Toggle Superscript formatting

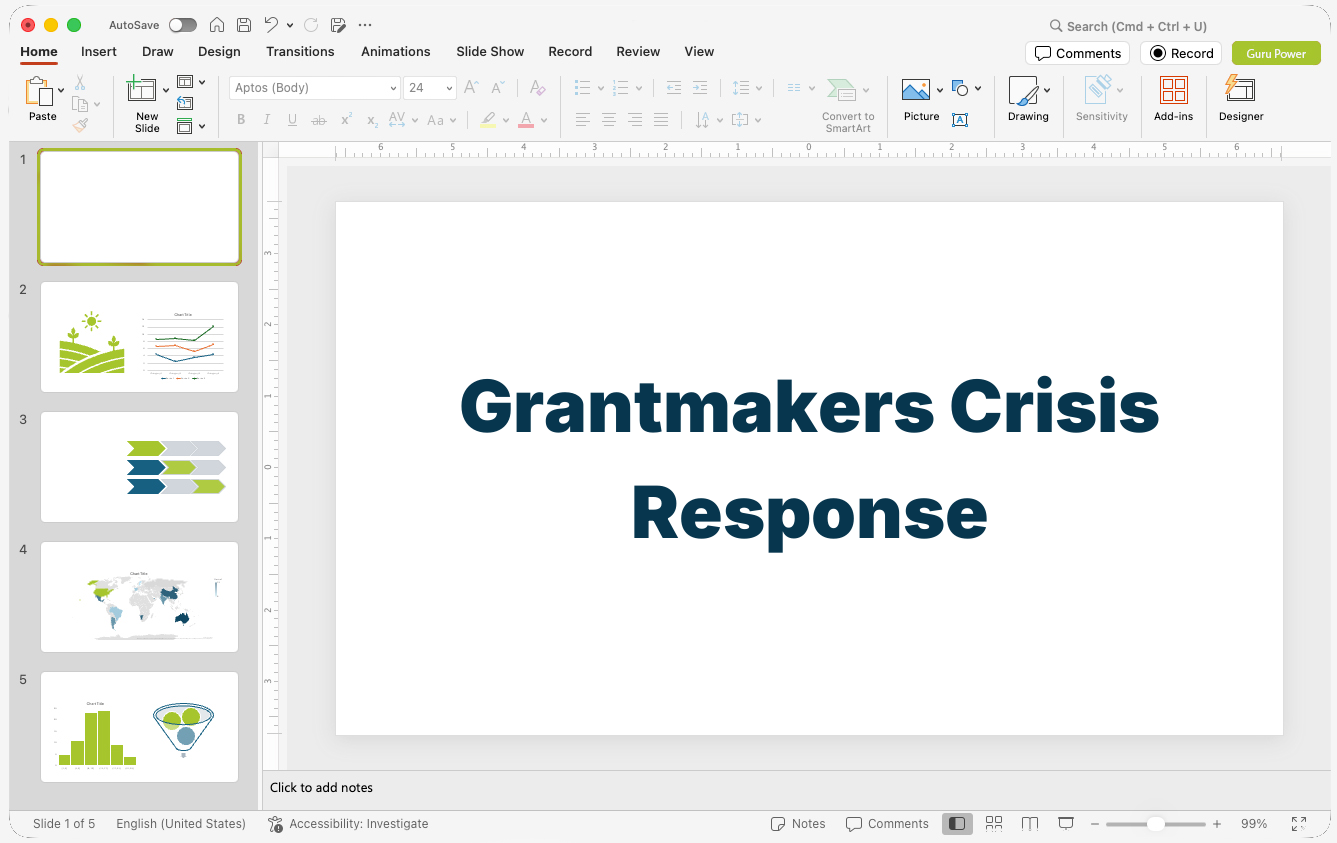346,120
